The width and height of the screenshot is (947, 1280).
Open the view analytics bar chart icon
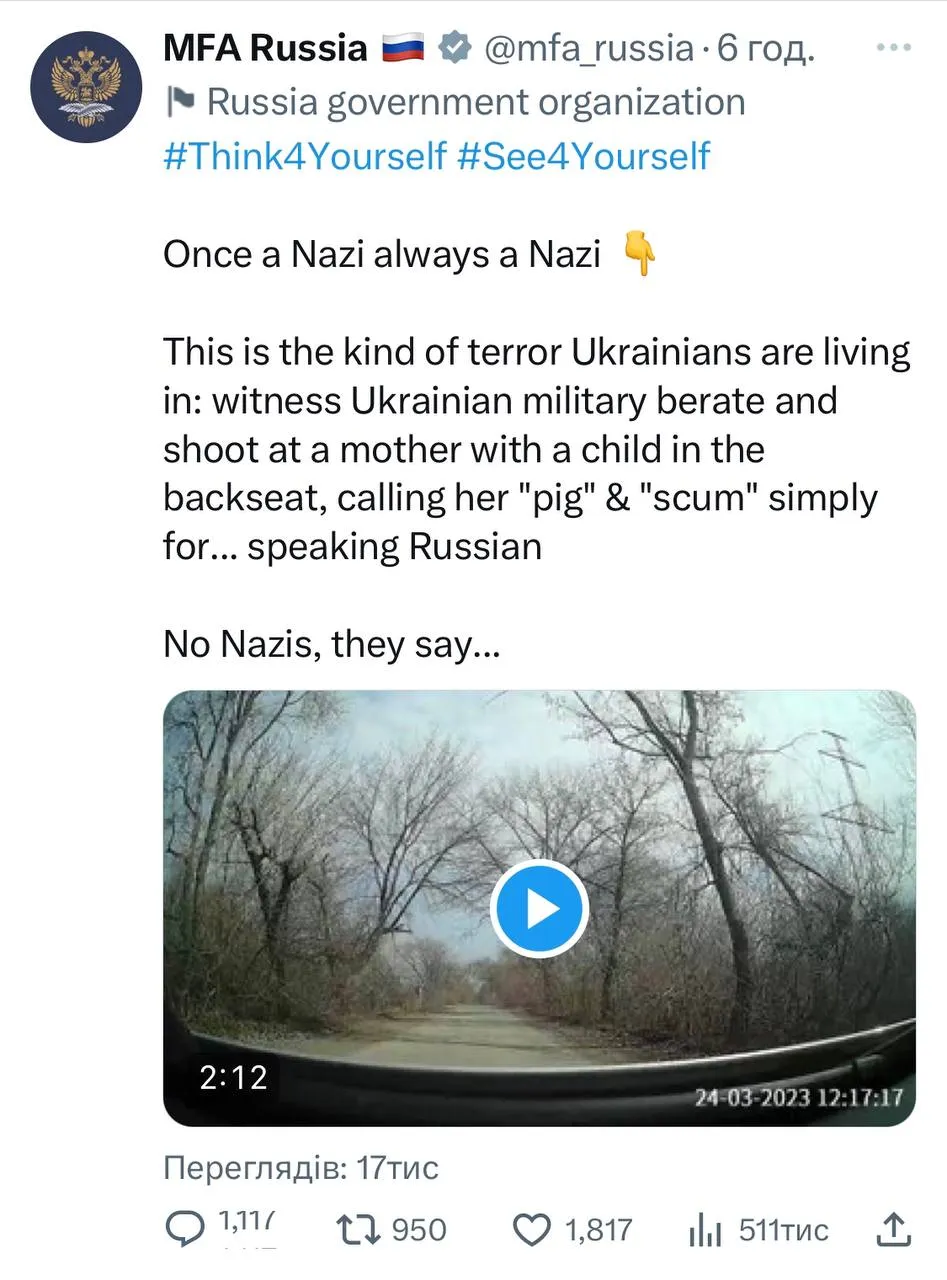coord(704,1229)
